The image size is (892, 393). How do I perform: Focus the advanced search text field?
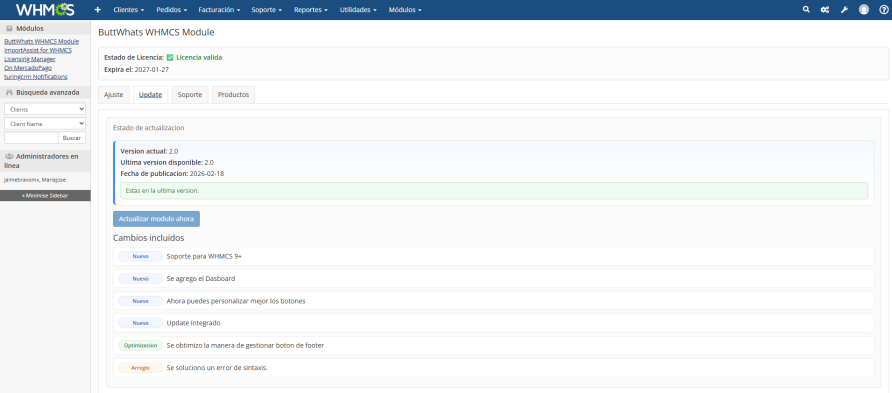pos(31,138)
